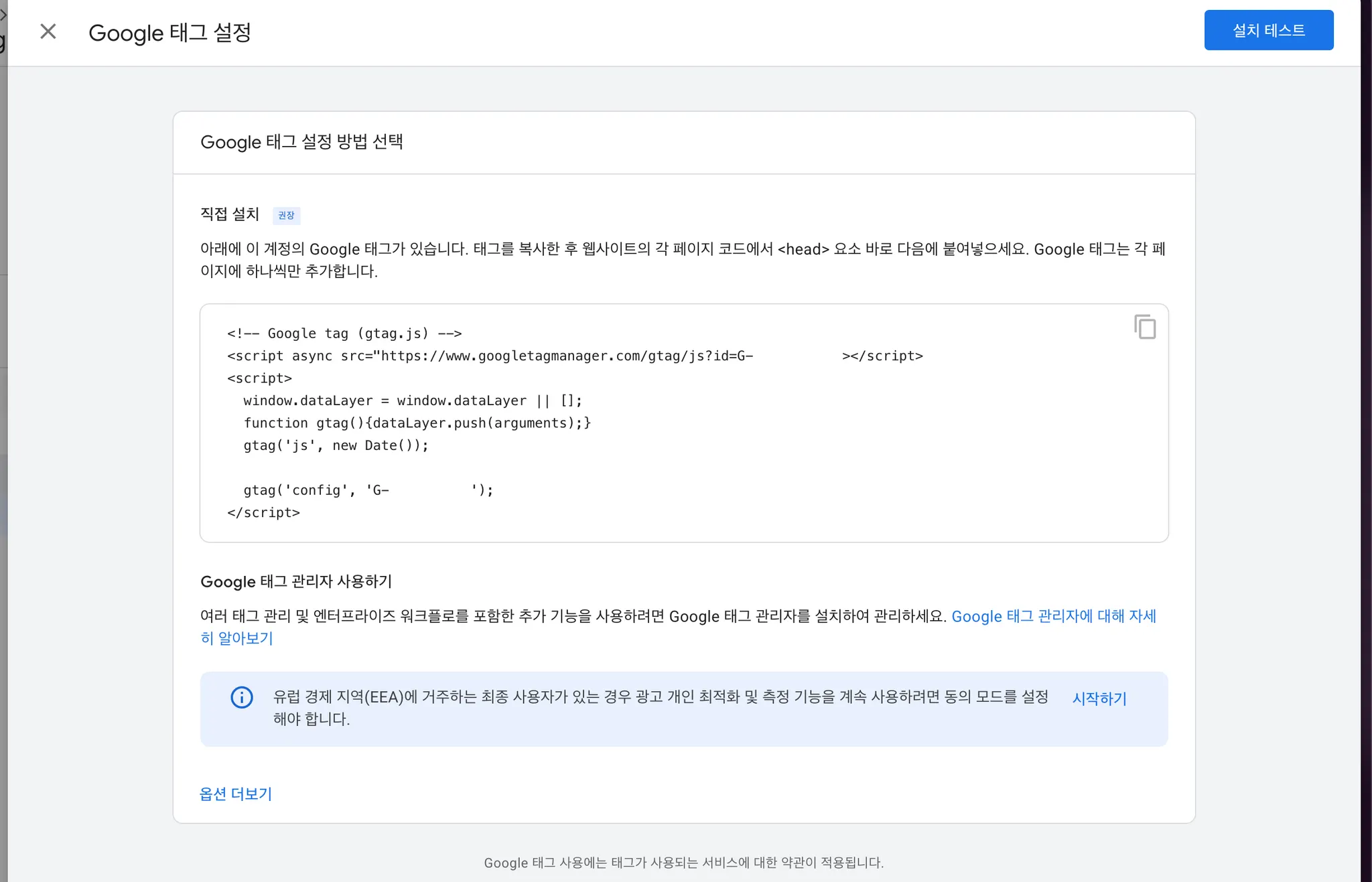The image size is (1372, 882).
Task: Open the 시작하기 link for consent mode
Action: pos(1099,699)
